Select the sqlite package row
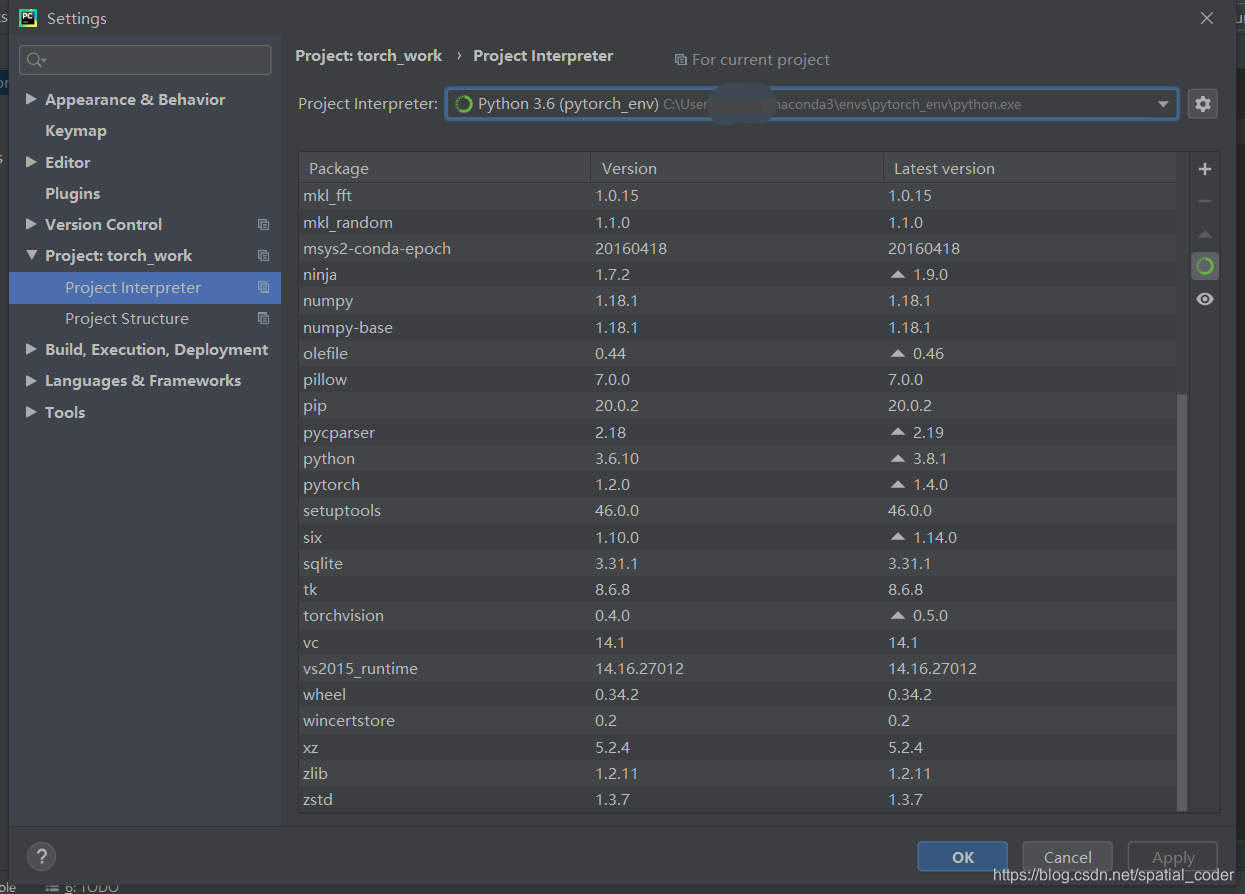This screenshot has width=1245, height=894. tap(738, 564)
